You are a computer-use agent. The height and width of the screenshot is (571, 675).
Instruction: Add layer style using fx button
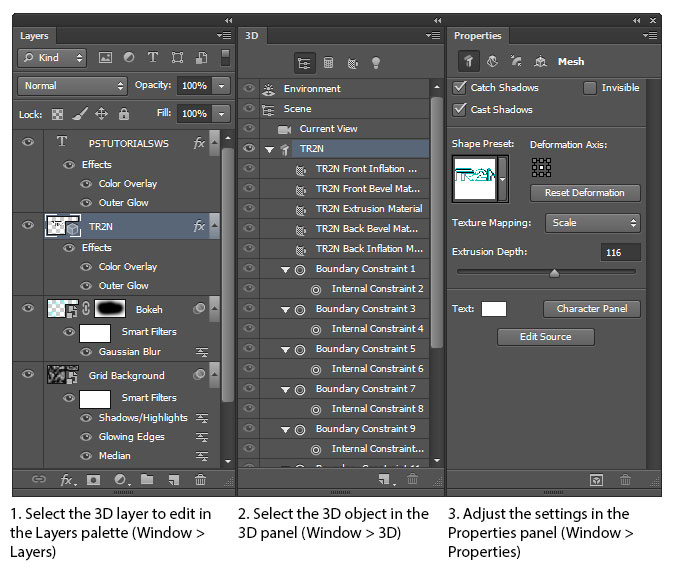[x=67, y=480]
